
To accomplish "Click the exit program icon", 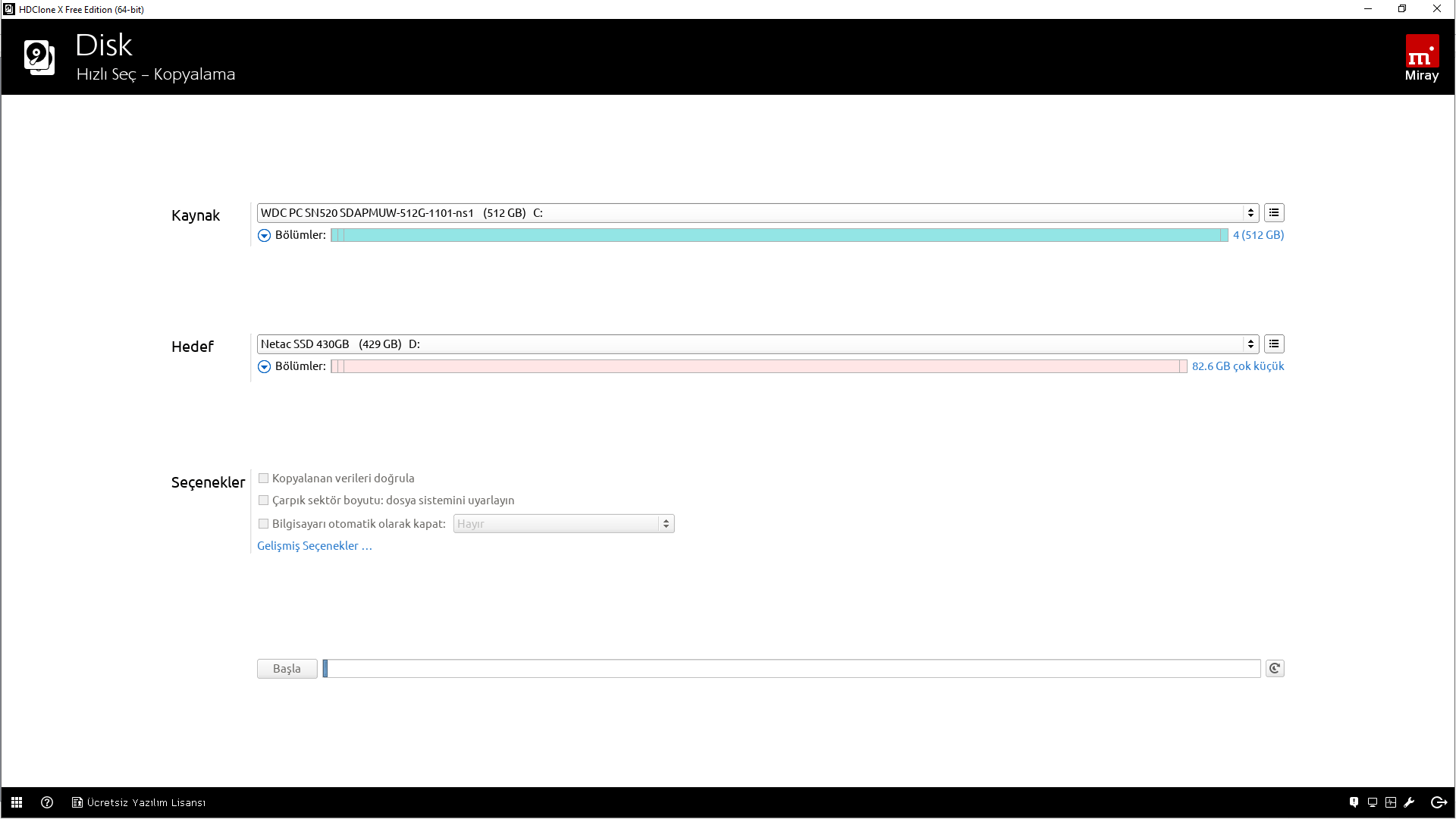I will [1439, 802].
